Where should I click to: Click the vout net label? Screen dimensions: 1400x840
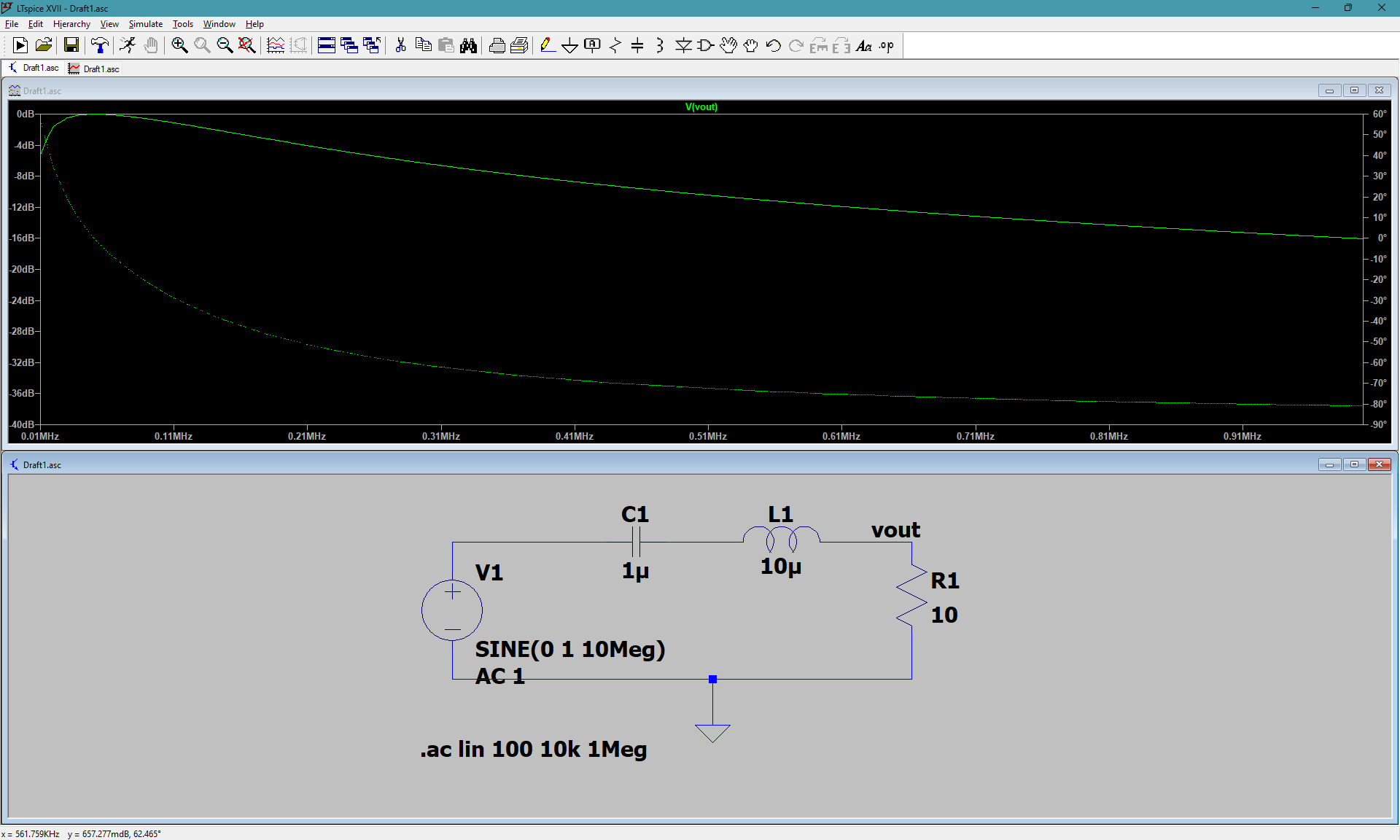[x=895, y=530]
